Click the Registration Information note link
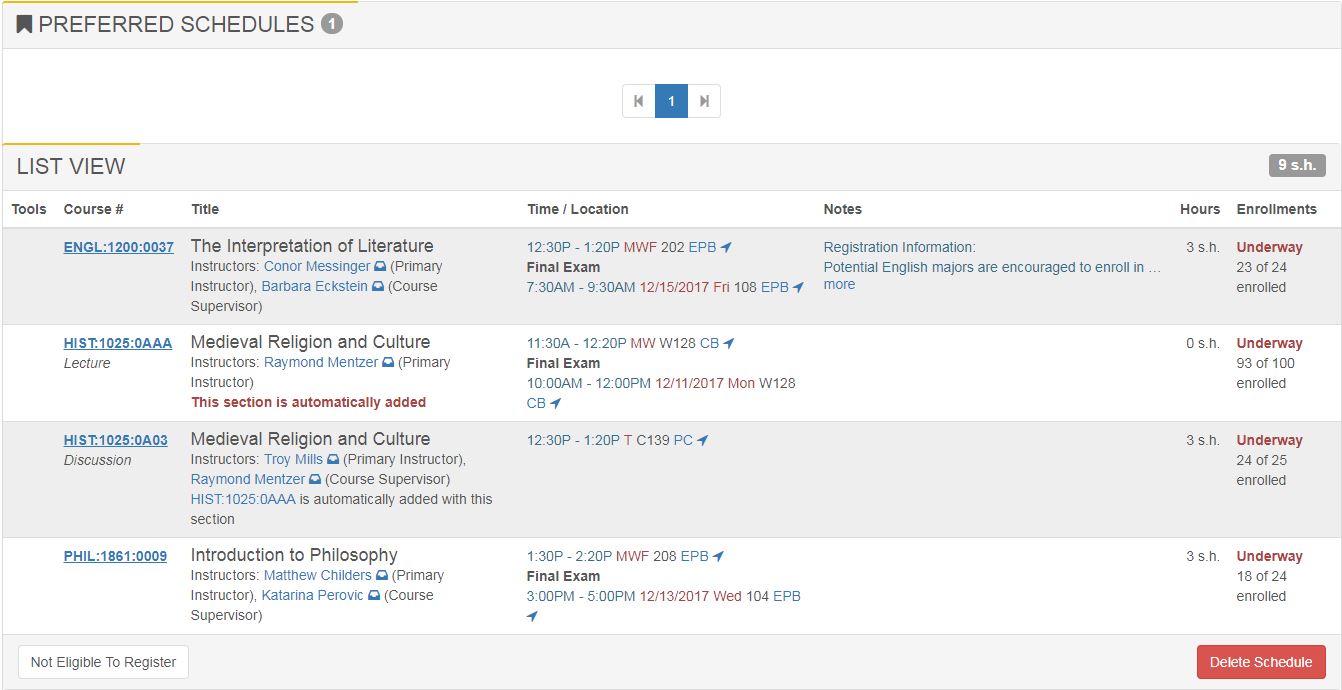This screenshot has height=690, width=1342. click(x=899, y=247)
